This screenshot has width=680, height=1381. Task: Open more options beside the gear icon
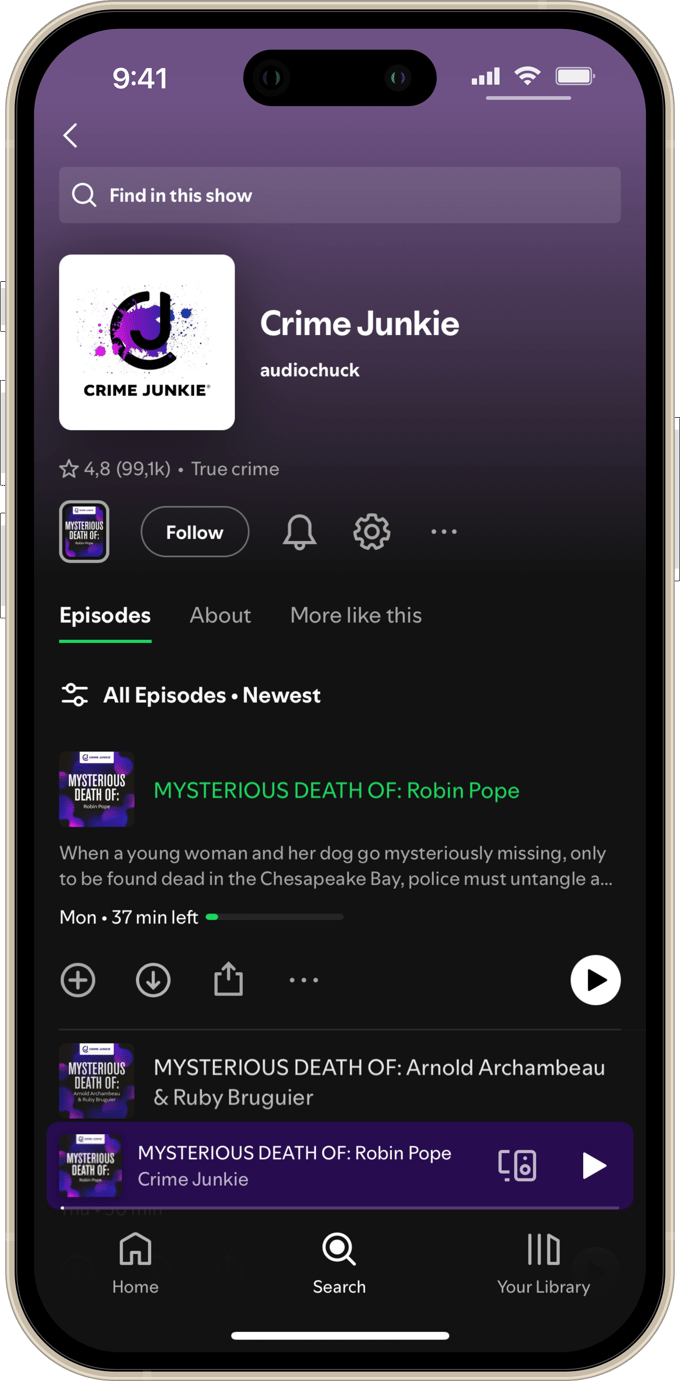[444, 532]
